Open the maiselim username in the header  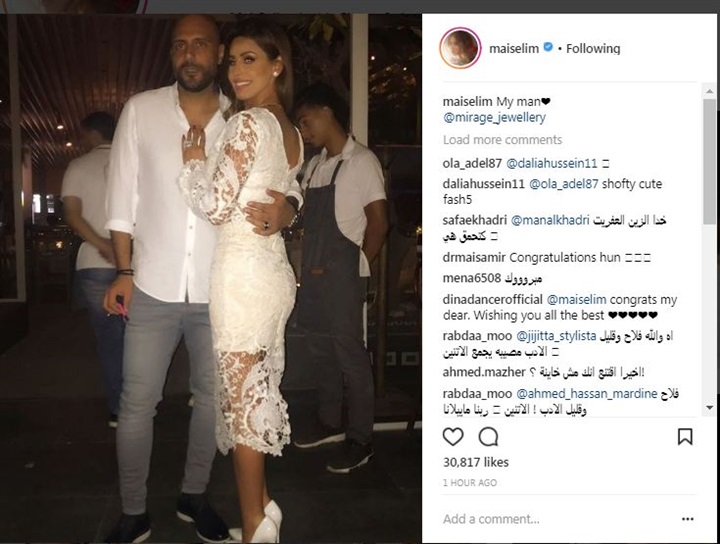click(514, 48)
